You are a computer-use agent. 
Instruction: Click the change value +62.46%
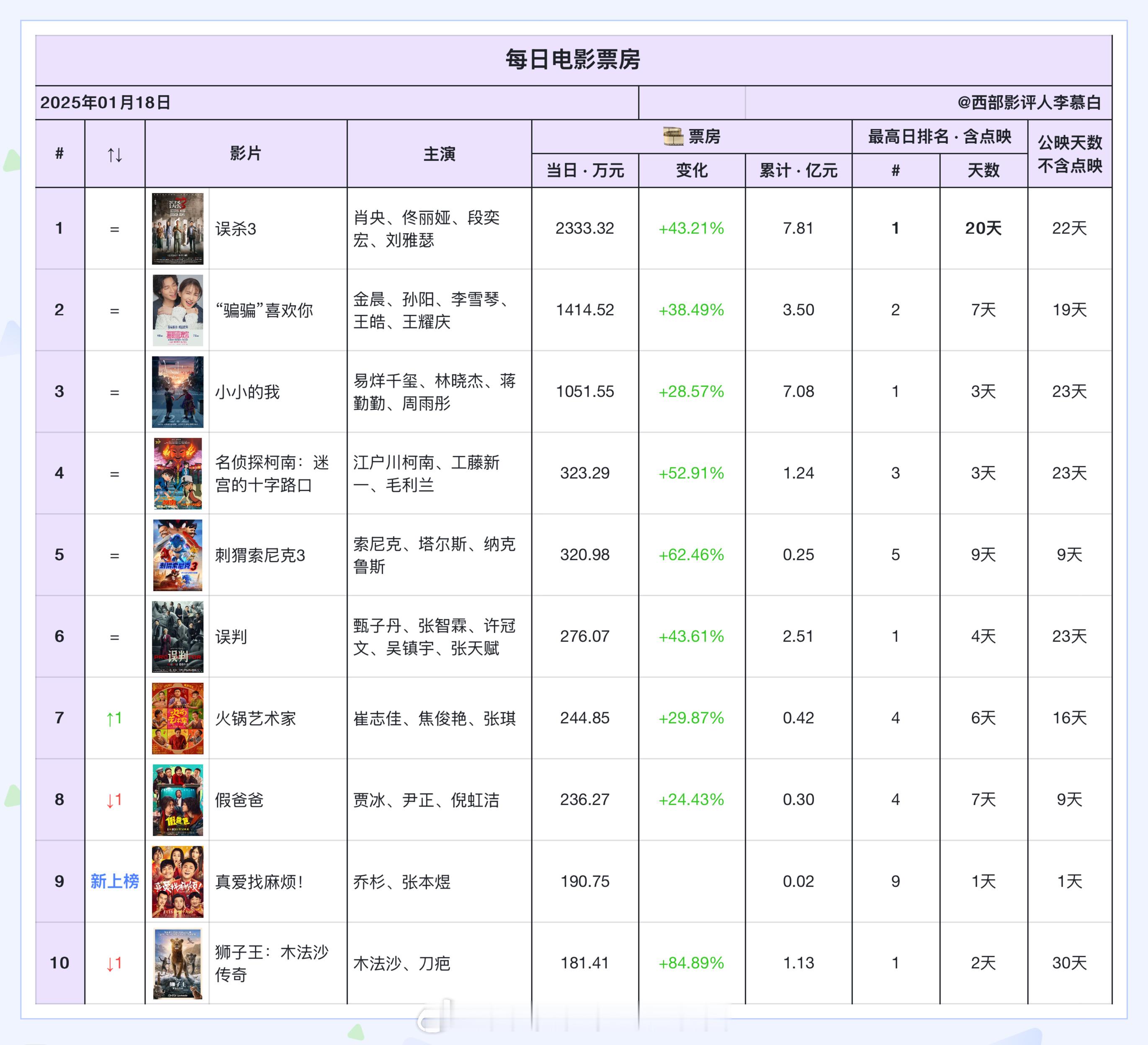pyautogui.click(x=691, y=555)
